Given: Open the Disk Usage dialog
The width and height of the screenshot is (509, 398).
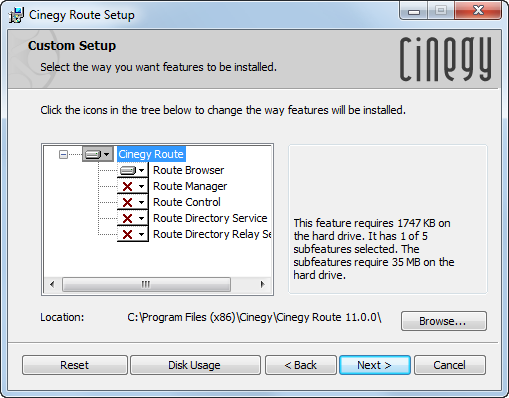Looking at the screenshot, I should pyautogui.click(x=195, y=365).
